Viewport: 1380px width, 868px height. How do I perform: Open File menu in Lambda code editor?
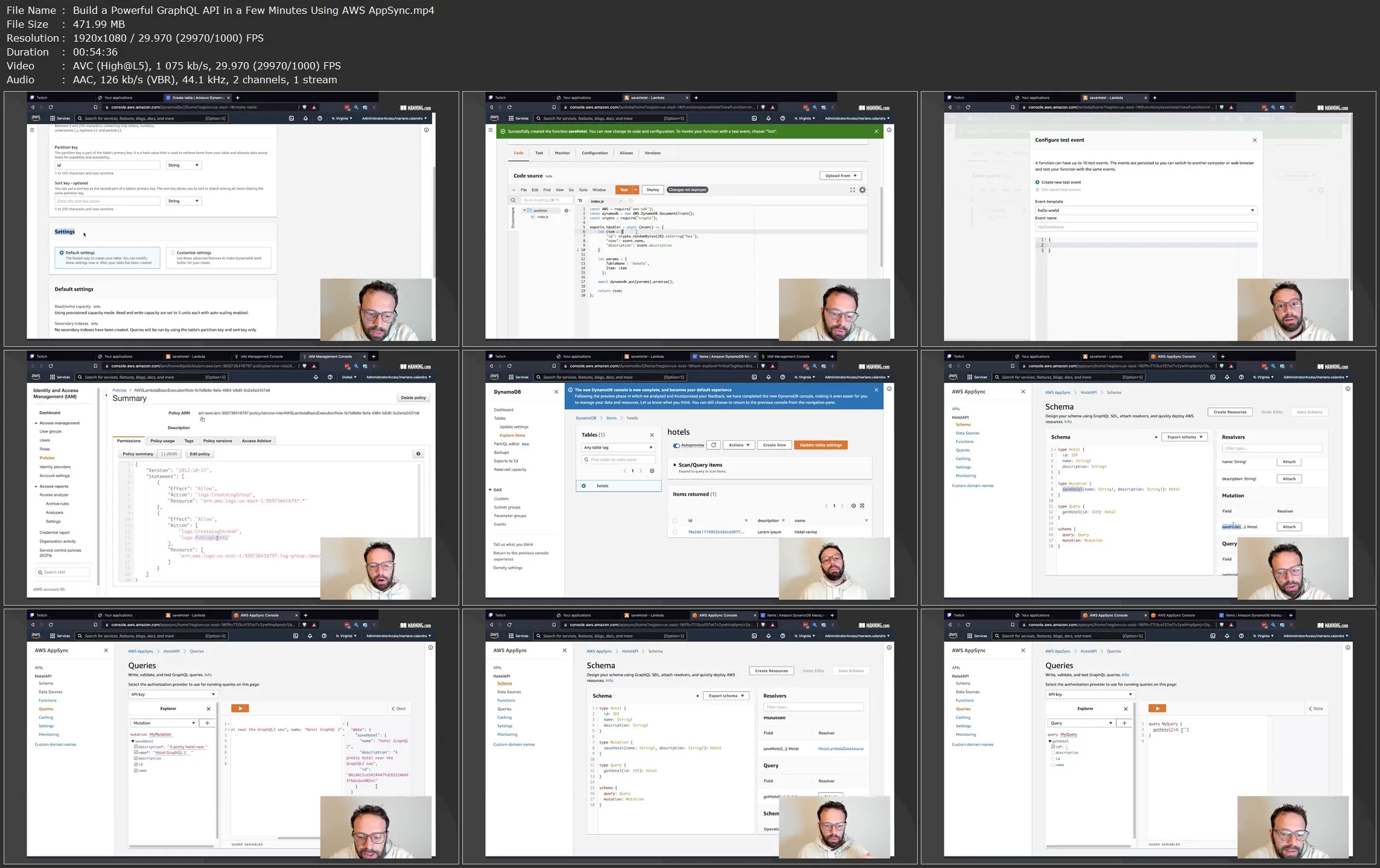[x=524, y=190]
